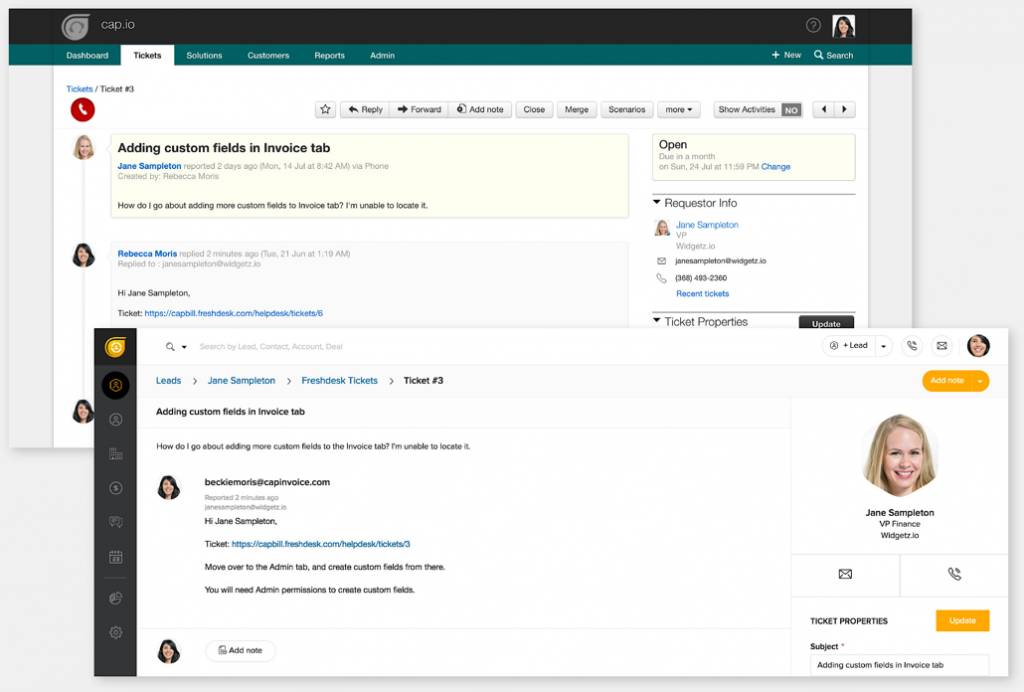This screenshot has height=692, width=1024.
Task: Edit the Subject input field
Action: pyautogui.click(x=899, y=665)
